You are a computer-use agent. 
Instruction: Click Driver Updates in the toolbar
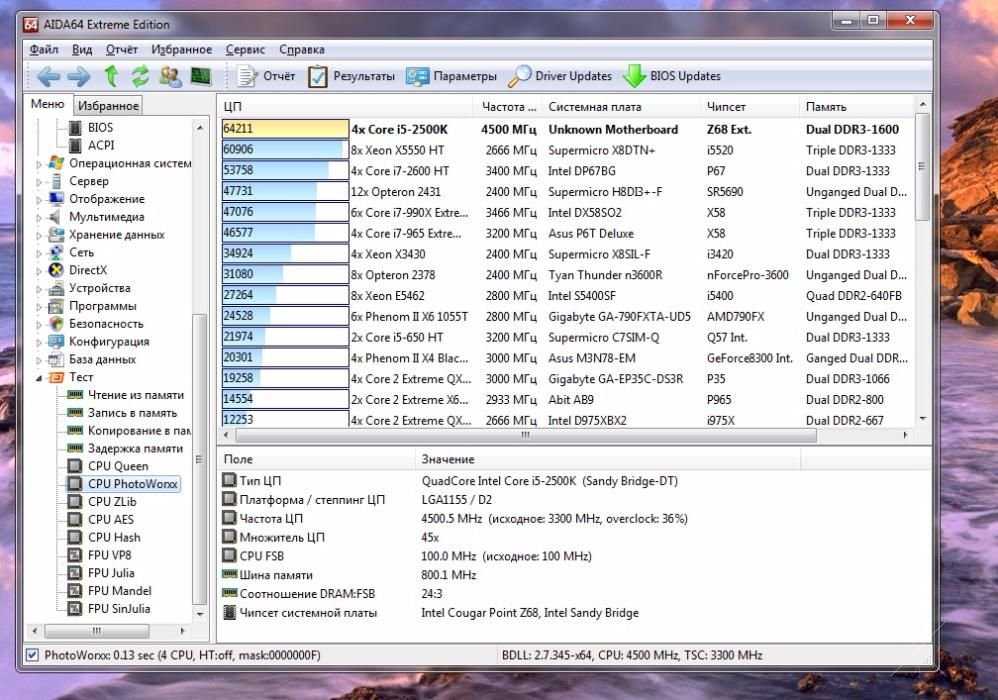[x=560, y=76]
